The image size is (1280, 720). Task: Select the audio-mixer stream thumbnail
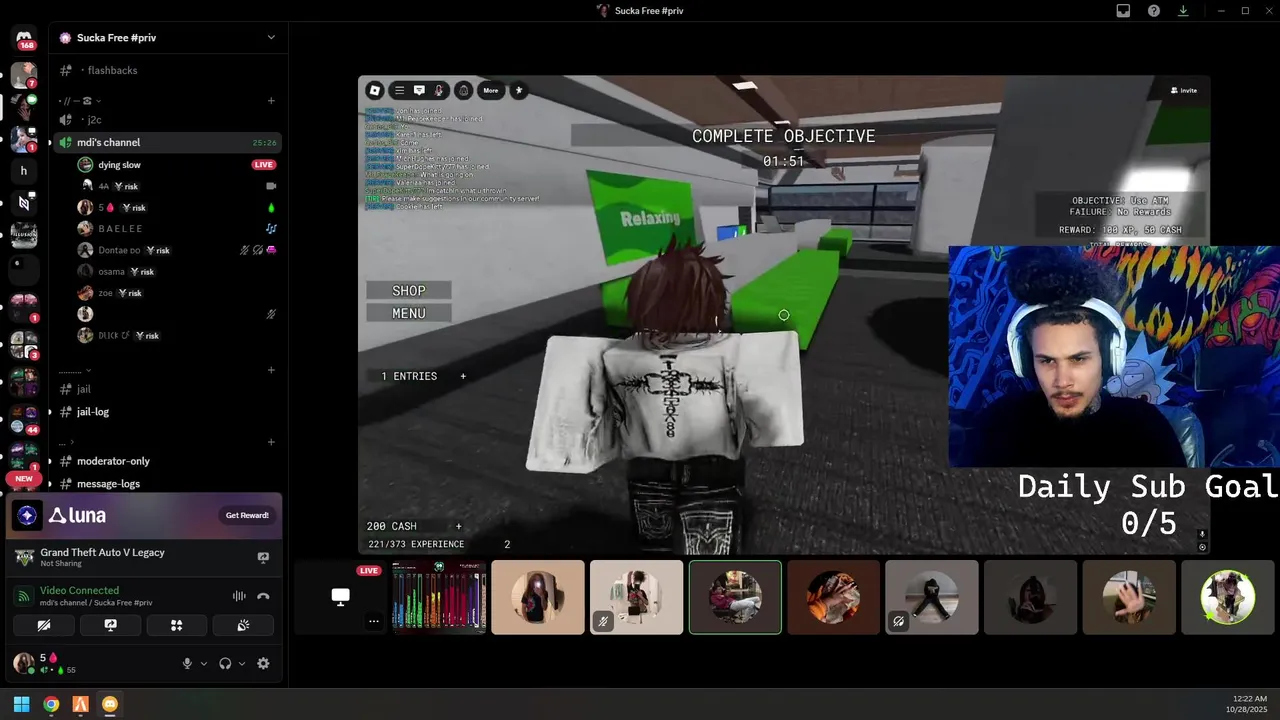point(439,597)
